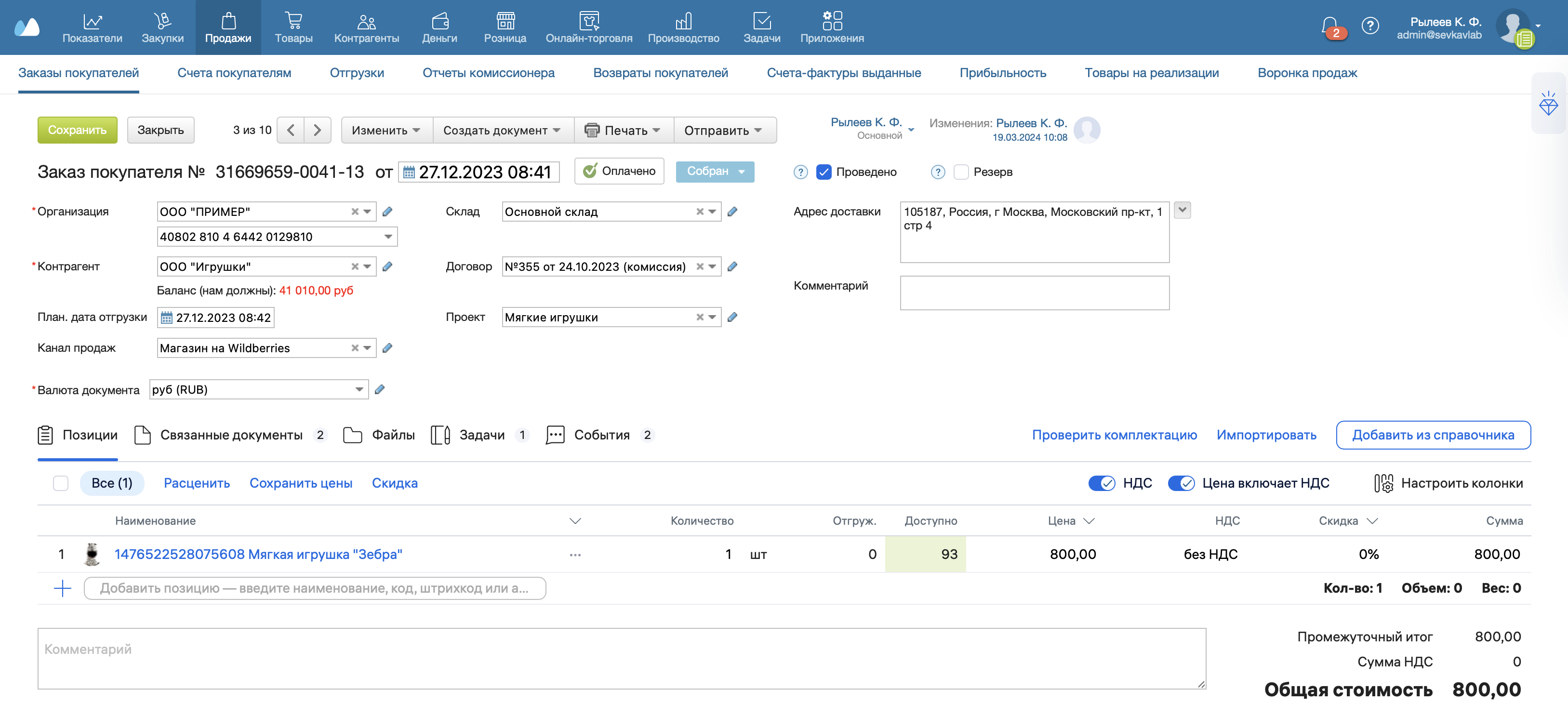Screen dimensions: 1568x717
Task: Open the Создать документ dropdown
Action: coord(502,130)
